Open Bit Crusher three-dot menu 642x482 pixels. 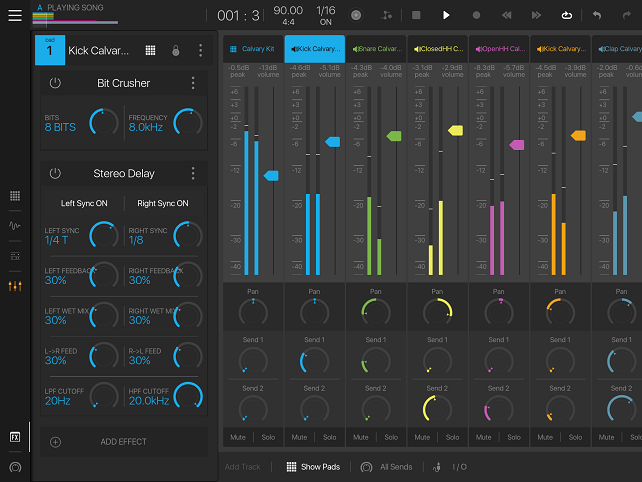[193, 83]
